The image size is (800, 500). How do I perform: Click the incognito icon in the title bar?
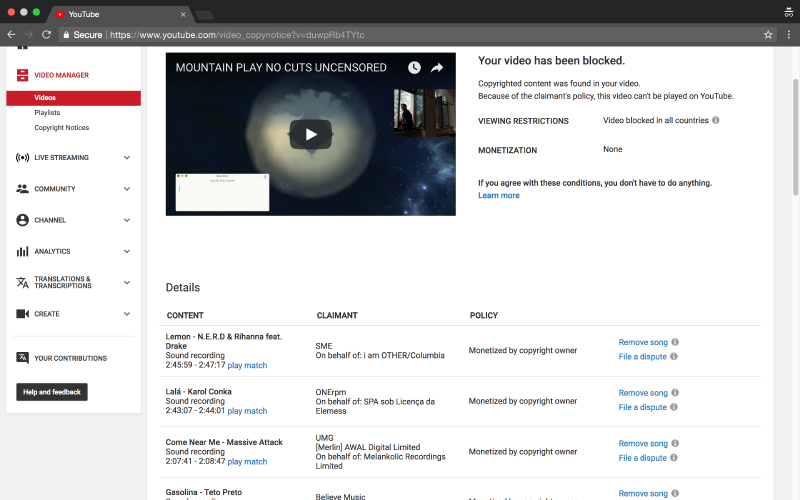[789, 13]
